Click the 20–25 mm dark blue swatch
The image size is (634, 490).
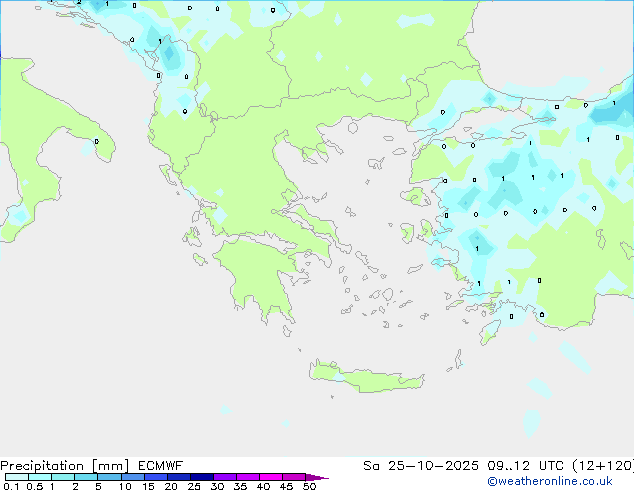[178, 477]
